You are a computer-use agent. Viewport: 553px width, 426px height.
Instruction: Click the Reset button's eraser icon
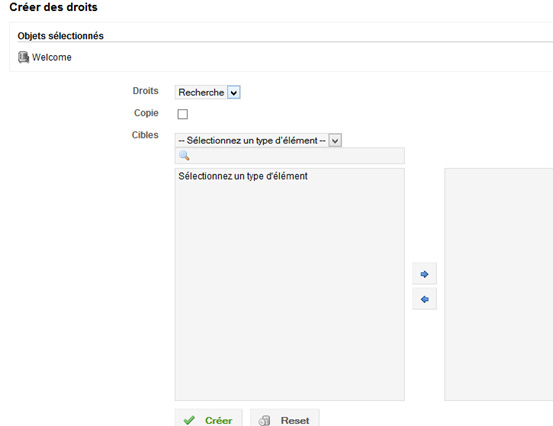pyautogui.click(x=264, y=420)
